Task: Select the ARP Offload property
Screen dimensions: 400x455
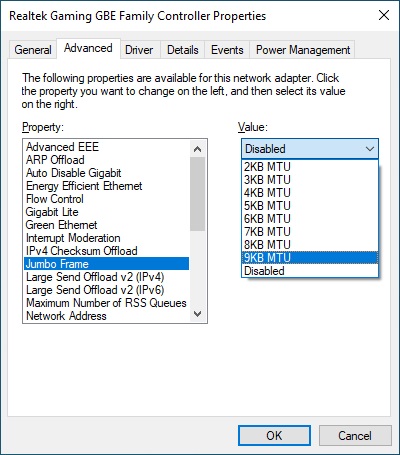Action: pos(107,160)
